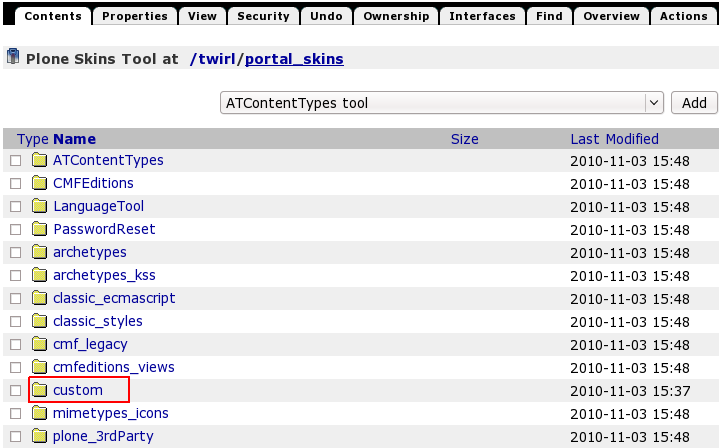Check the custom row checkbox
Image resolution: width=724 pixels, height=448 pixels.
[16, 390]
